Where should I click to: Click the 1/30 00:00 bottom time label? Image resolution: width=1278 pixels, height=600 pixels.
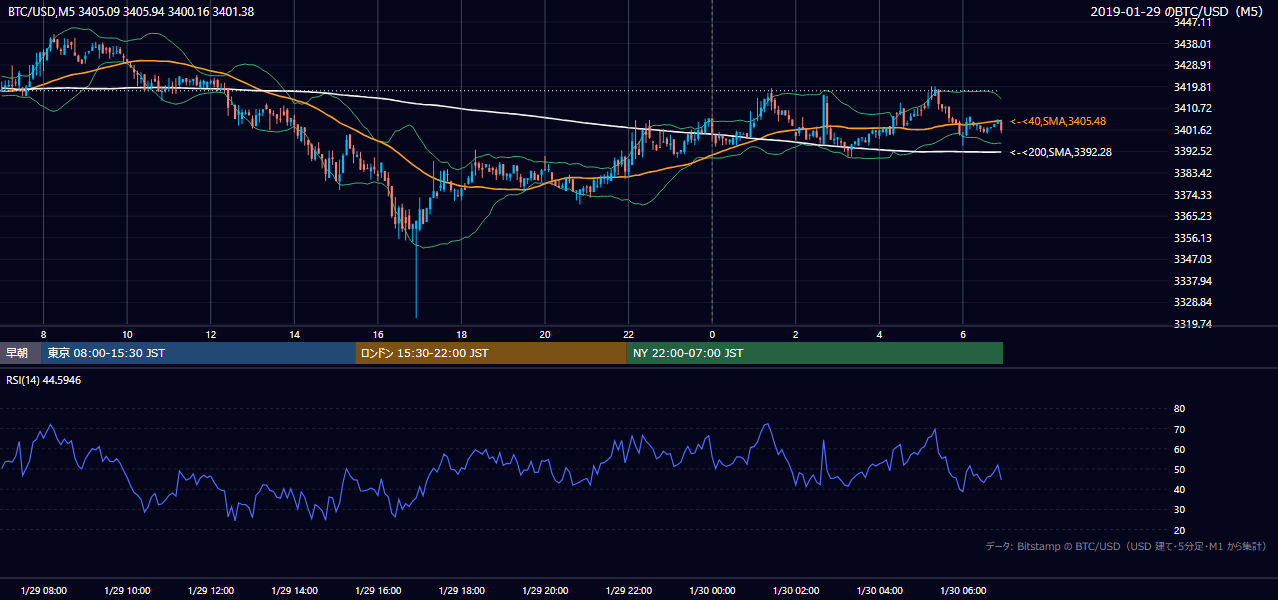click(712, 591)
